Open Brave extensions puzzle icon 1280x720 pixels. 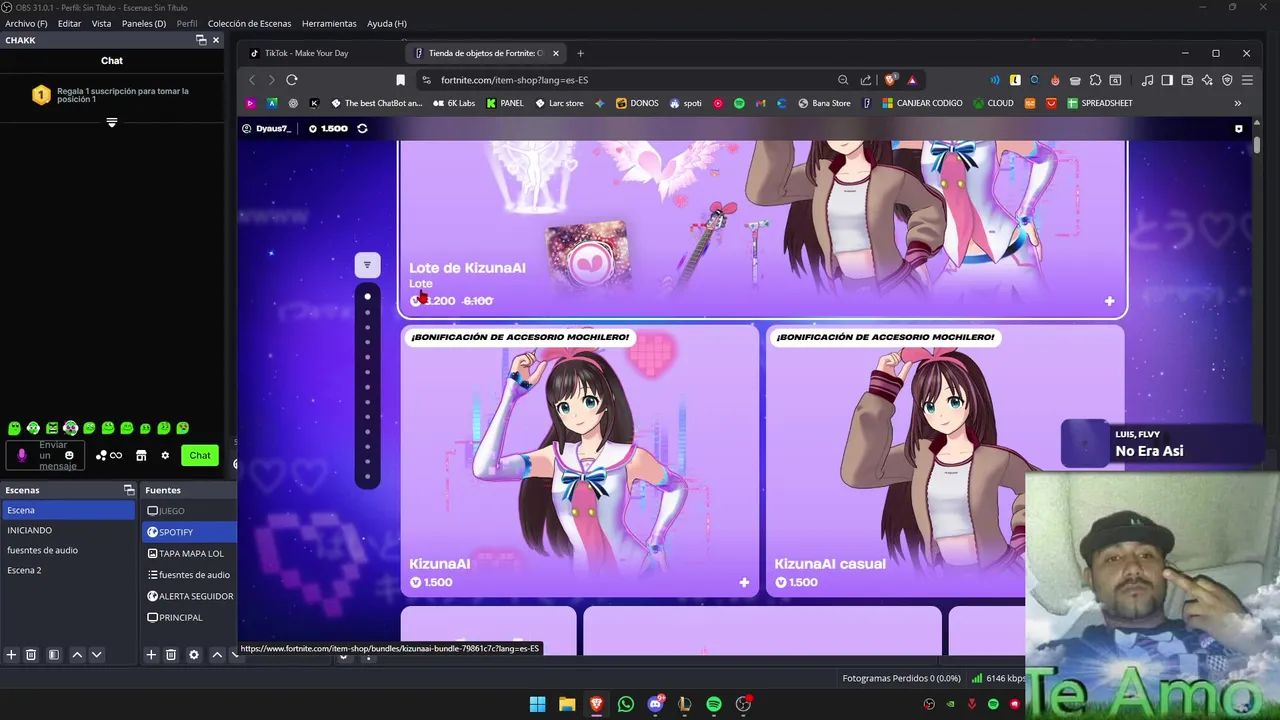pos(1095,80)
